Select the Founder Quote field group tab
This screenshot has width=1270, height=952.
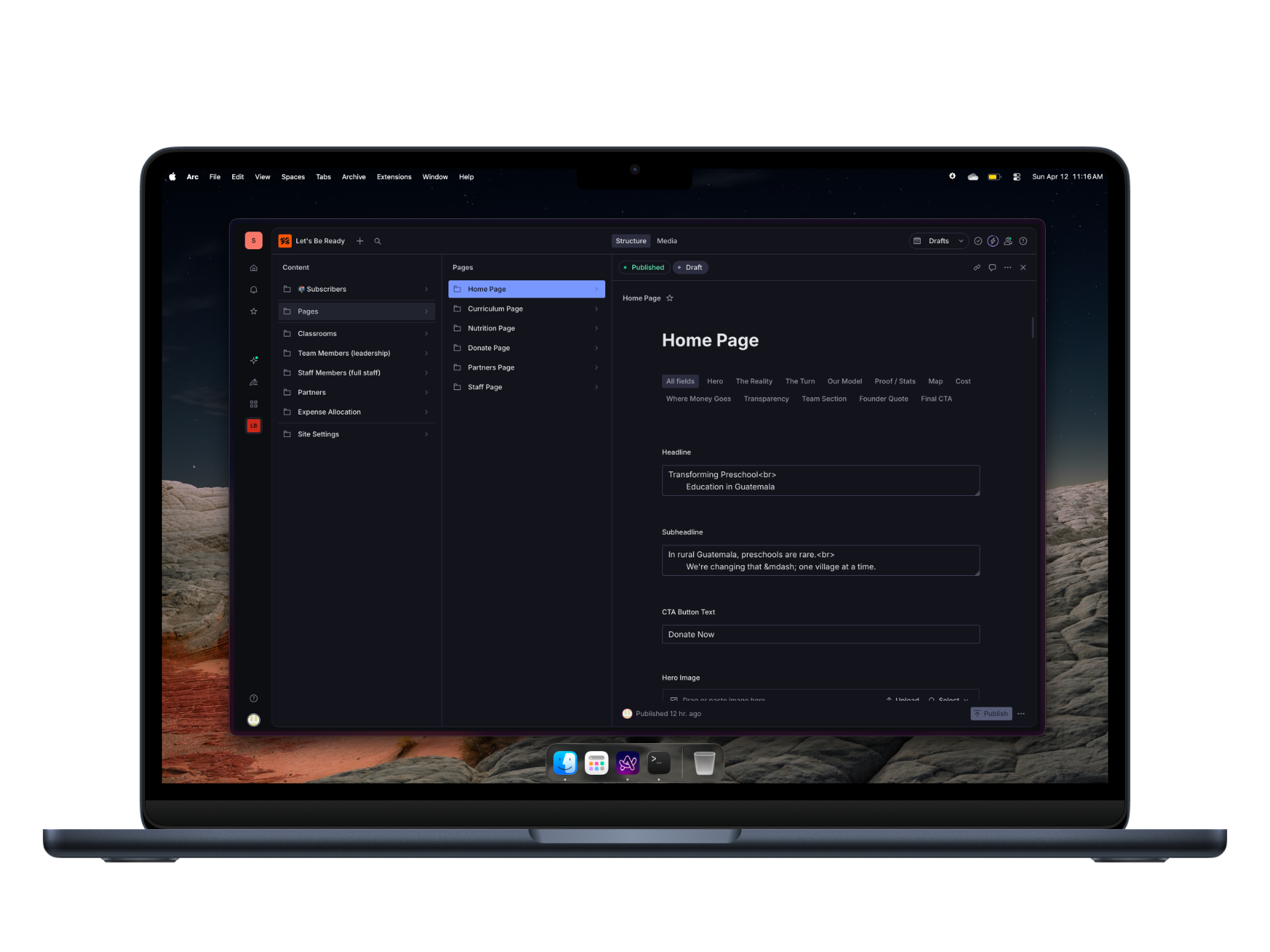[x=883, y=399]
